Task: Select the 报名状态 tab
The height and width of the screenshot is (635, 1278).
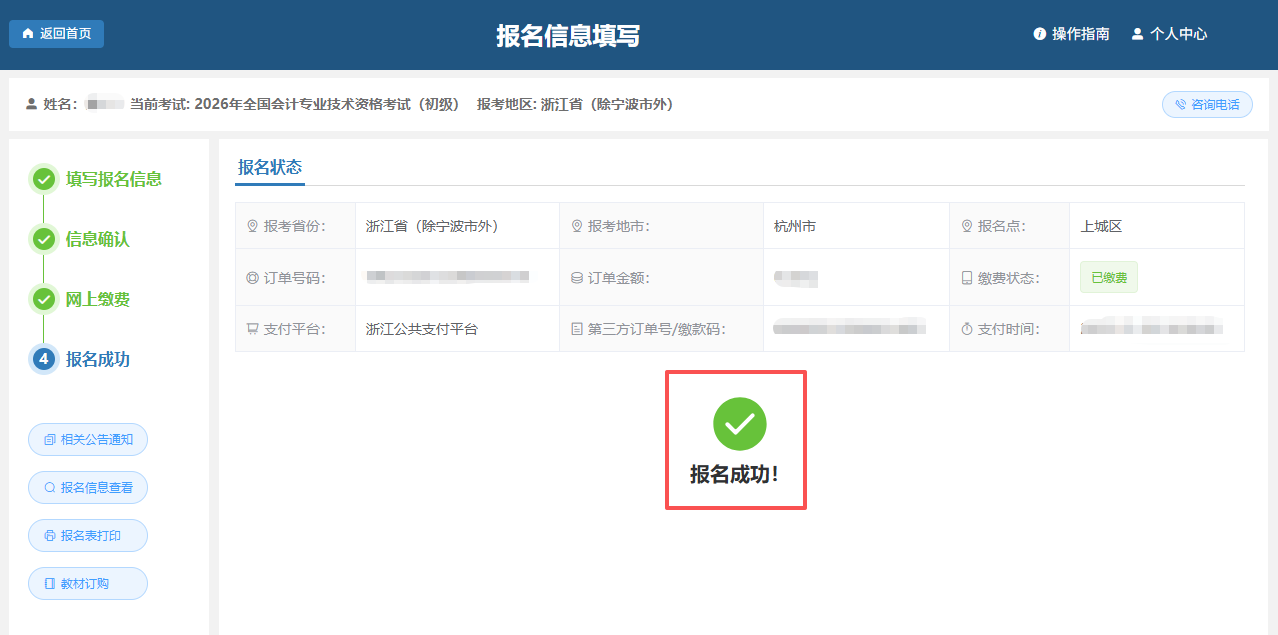Action: [269, 167]
